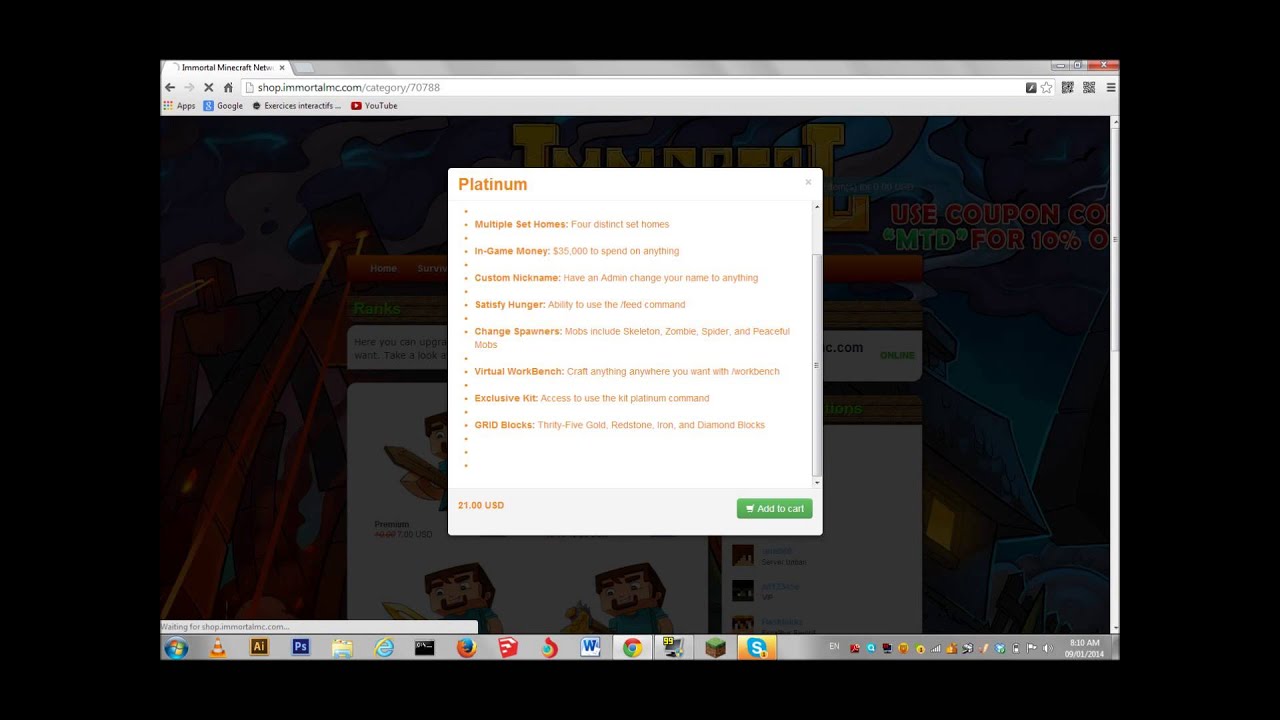Open the volume speaker tray icon
This screenshot has width=1280, height=720.
(1047, 648)
